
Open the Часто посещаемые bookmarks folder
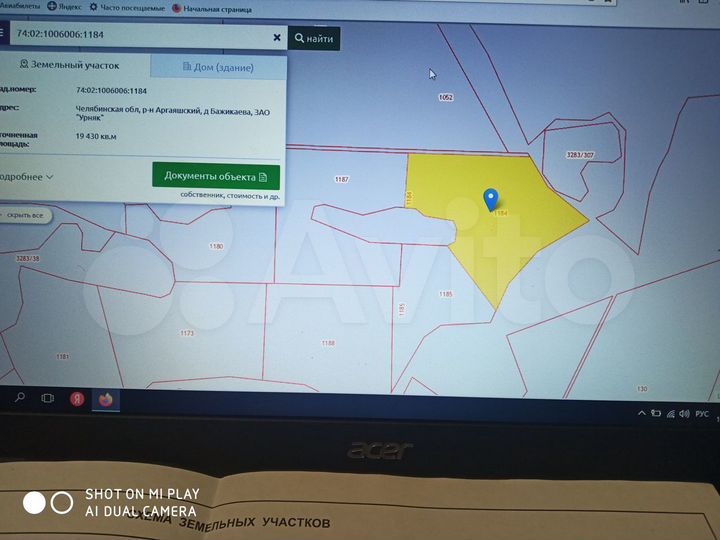click(x=127, y=7)
